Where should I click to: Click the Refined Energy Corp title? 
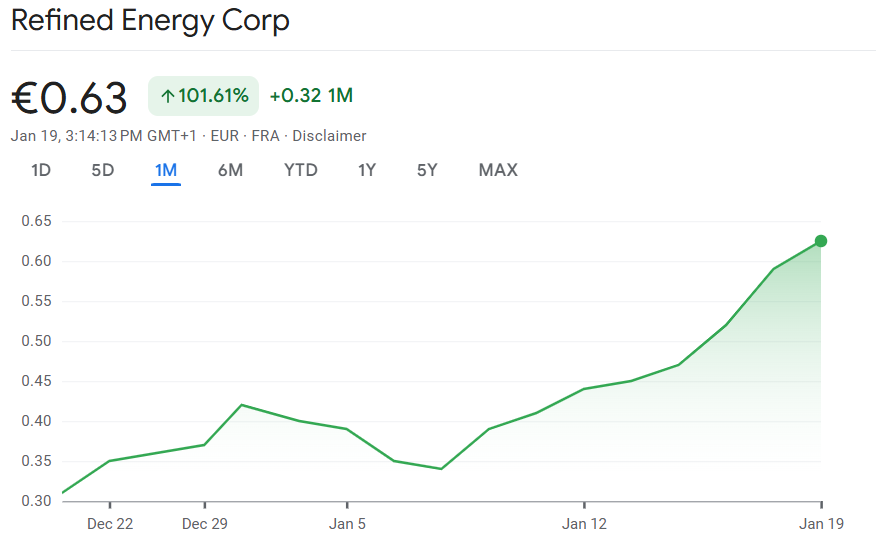(x=150, y=21)
